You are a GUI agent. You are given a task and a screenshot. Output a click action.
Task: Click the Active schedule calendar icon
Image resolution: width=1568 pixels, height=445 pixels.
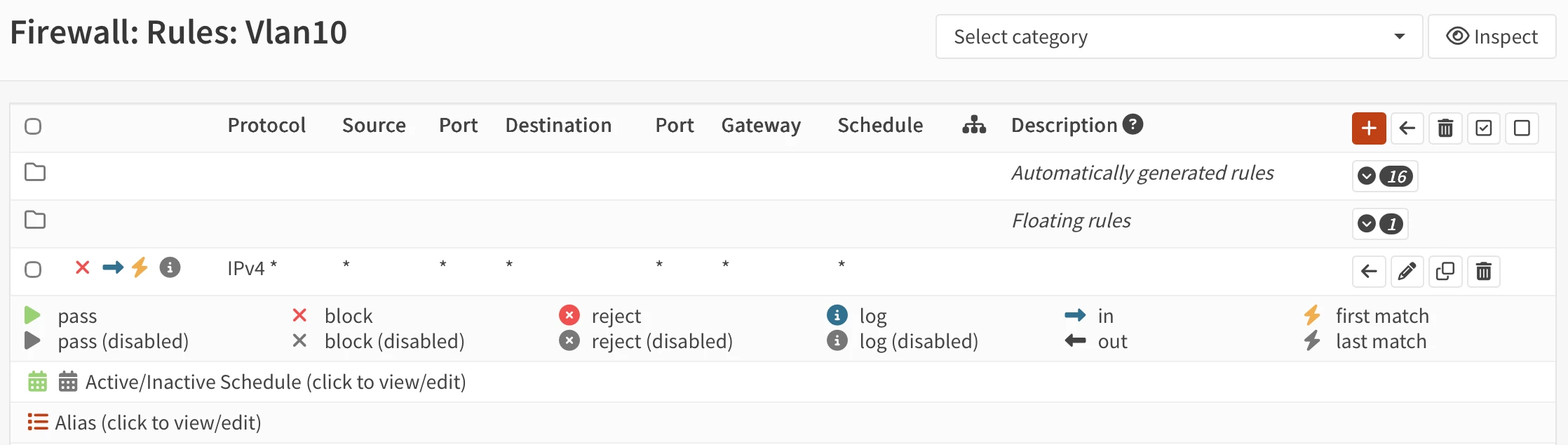[37, 381]
